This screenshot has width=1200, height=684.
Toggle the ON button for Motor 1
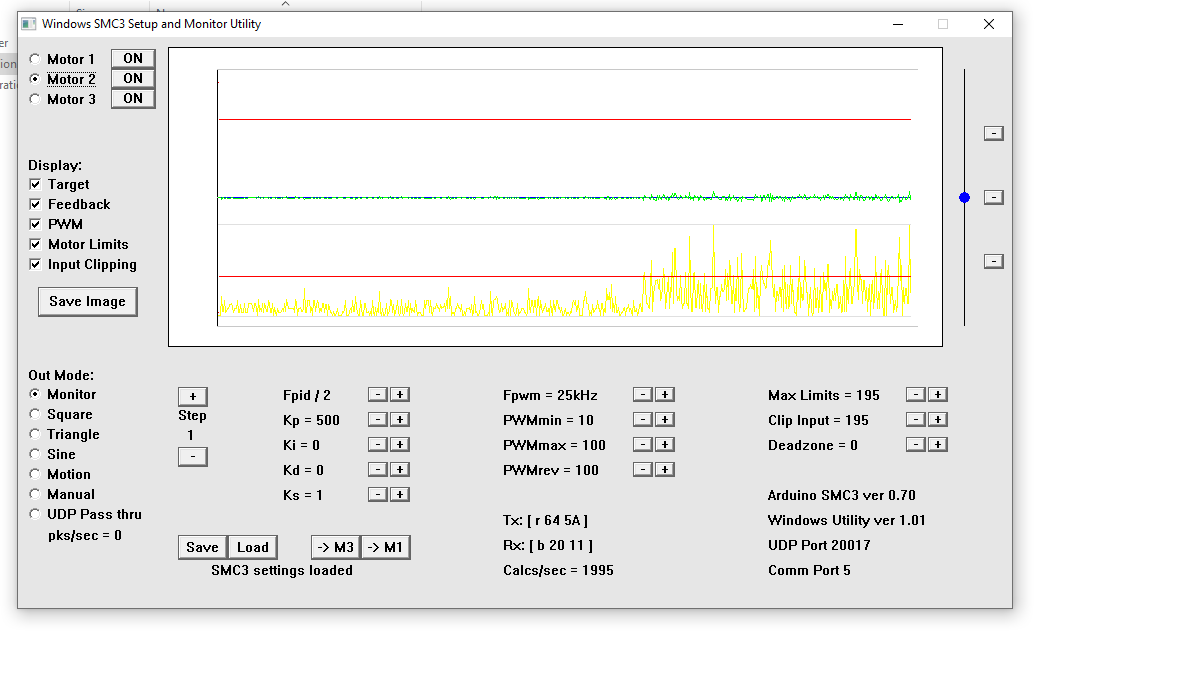point(133,58)
